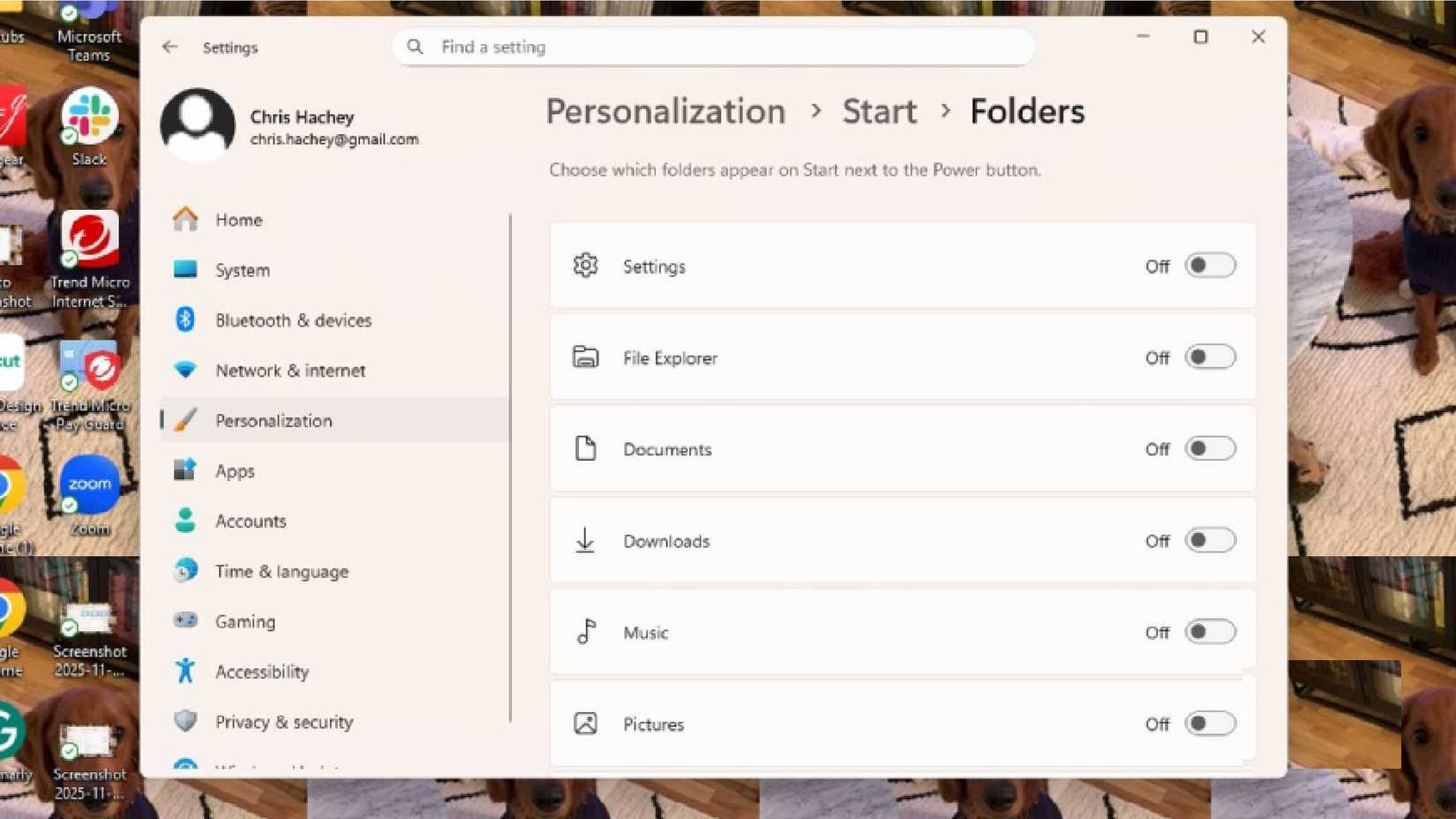Click Start in the breadcrumb trail
This screenshot has width=1456, height=819.
(879, 111)
